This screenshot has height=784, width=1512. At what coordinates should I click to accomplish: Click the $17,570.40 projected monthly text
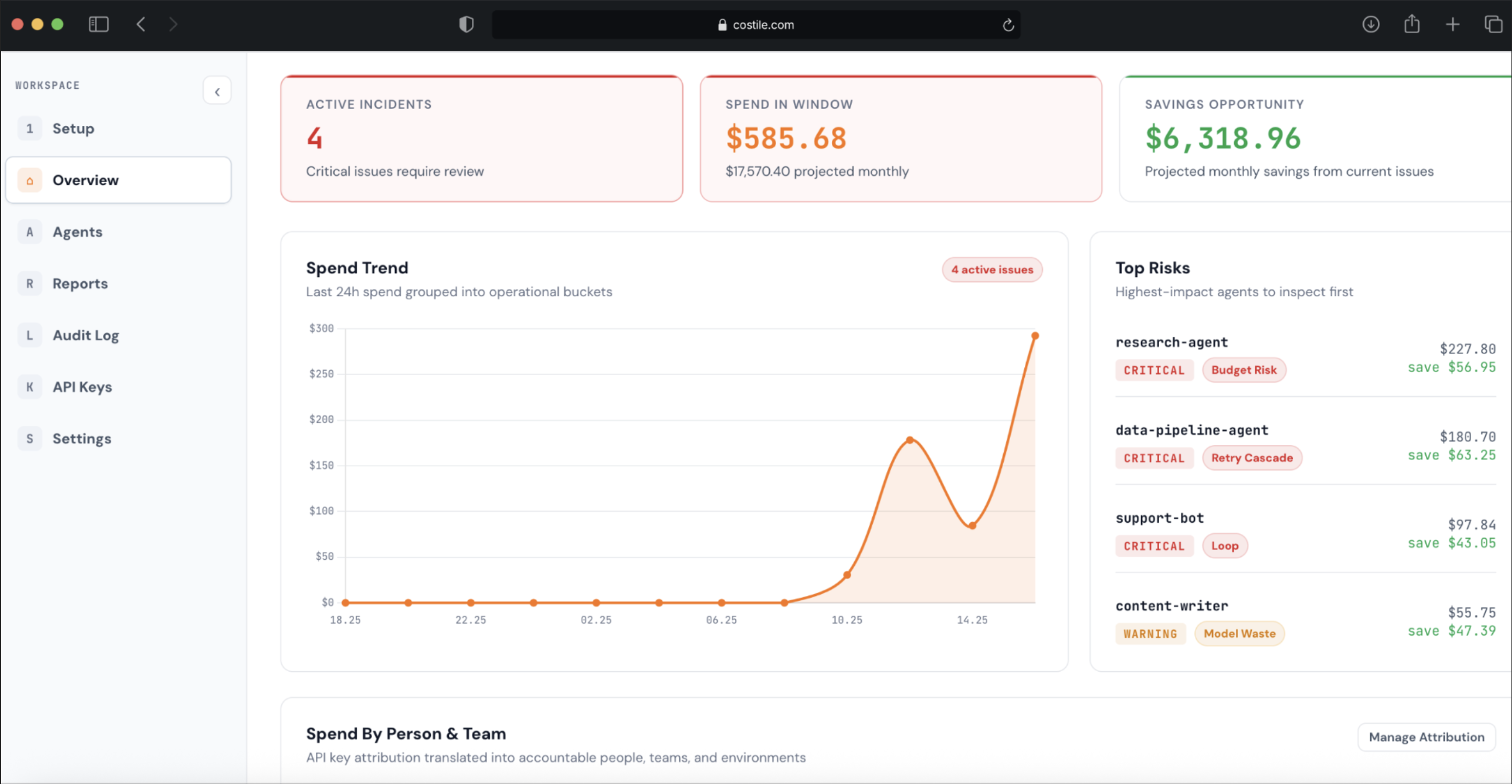click(817, 171)
